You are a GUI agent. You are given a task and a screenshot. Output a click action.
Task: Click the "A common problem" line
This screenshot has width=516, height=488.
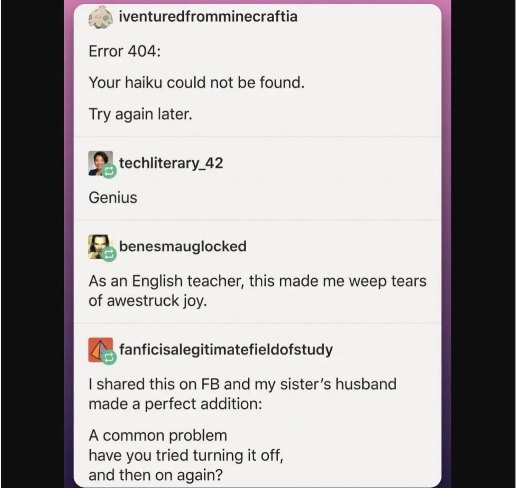pos(158,436)
